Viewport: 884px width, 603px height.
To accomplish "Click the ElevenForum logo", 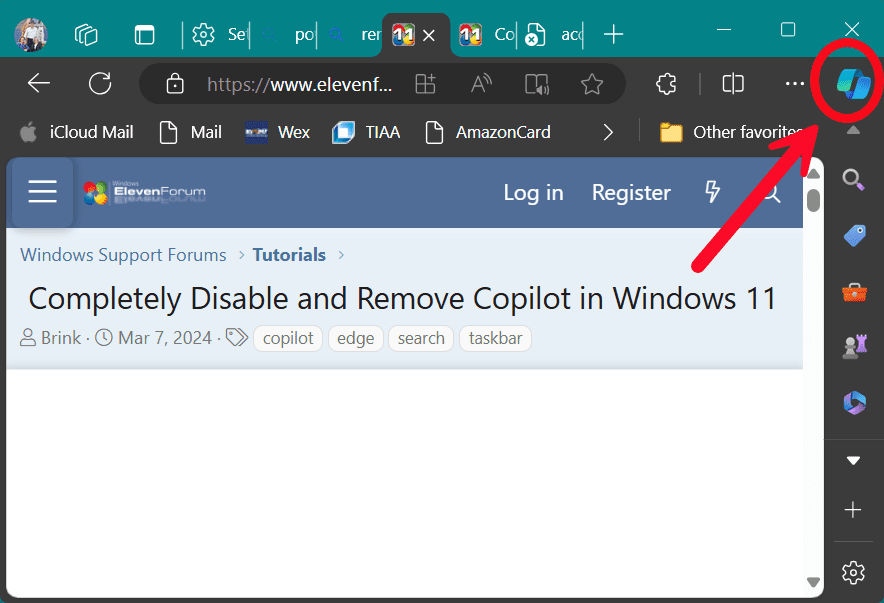I will click(144, 192).
